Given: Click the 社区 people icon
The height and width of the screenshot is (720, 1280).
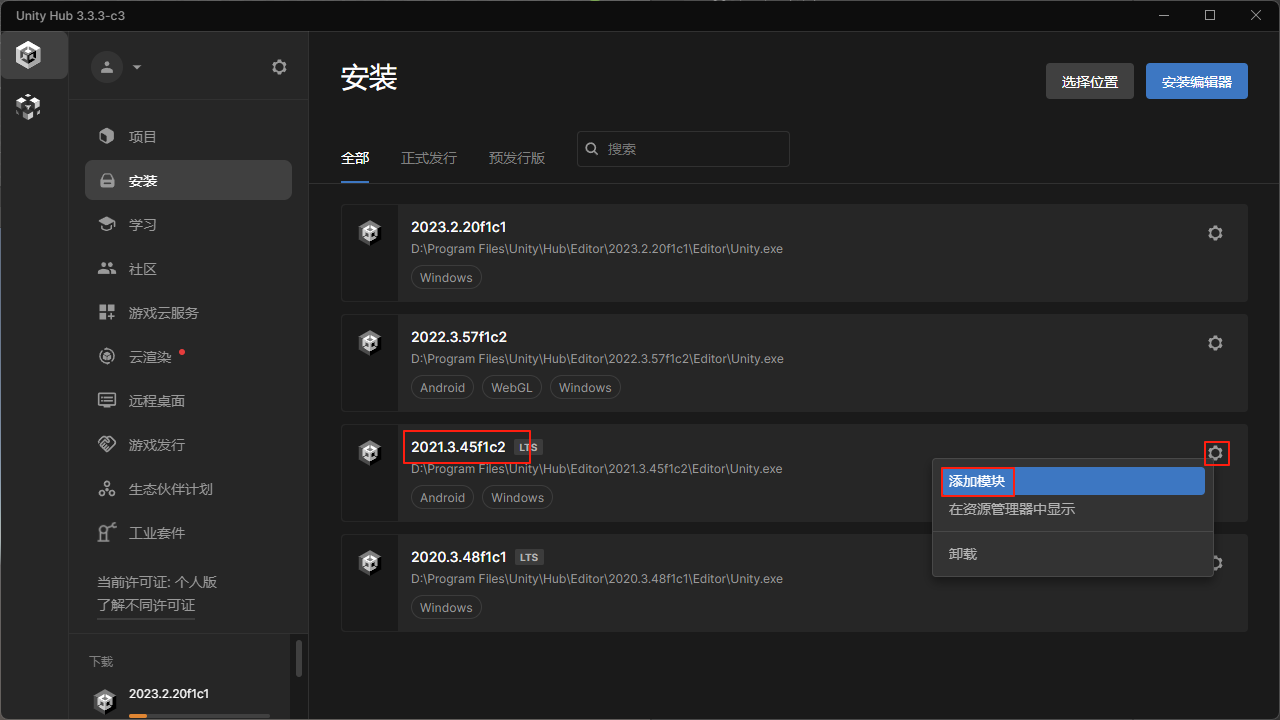Looking at the screenshot, I should point(107,268).
